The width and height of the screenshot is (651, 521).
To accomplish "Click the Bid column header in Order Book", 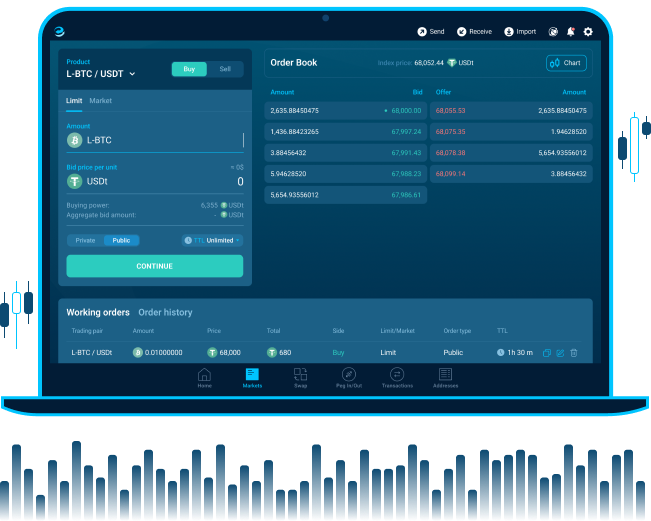I will [417, 92].
